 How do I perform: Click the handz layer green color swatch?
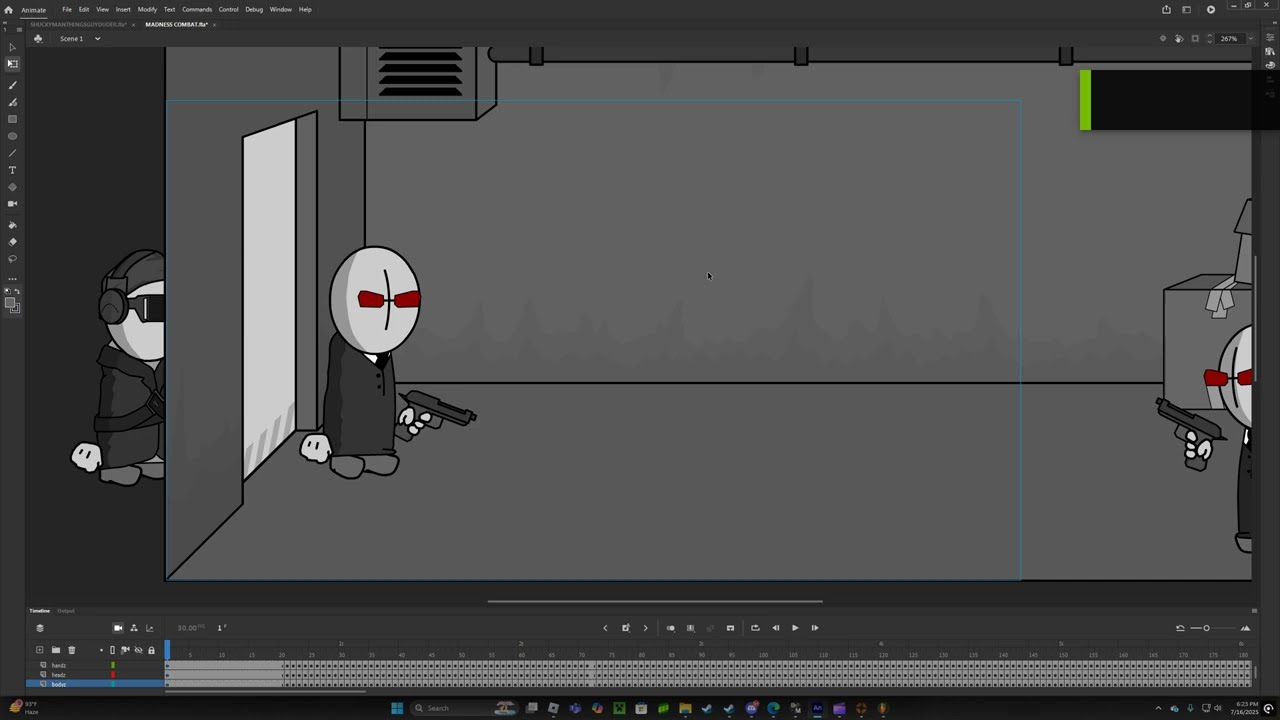click(113, 665)
